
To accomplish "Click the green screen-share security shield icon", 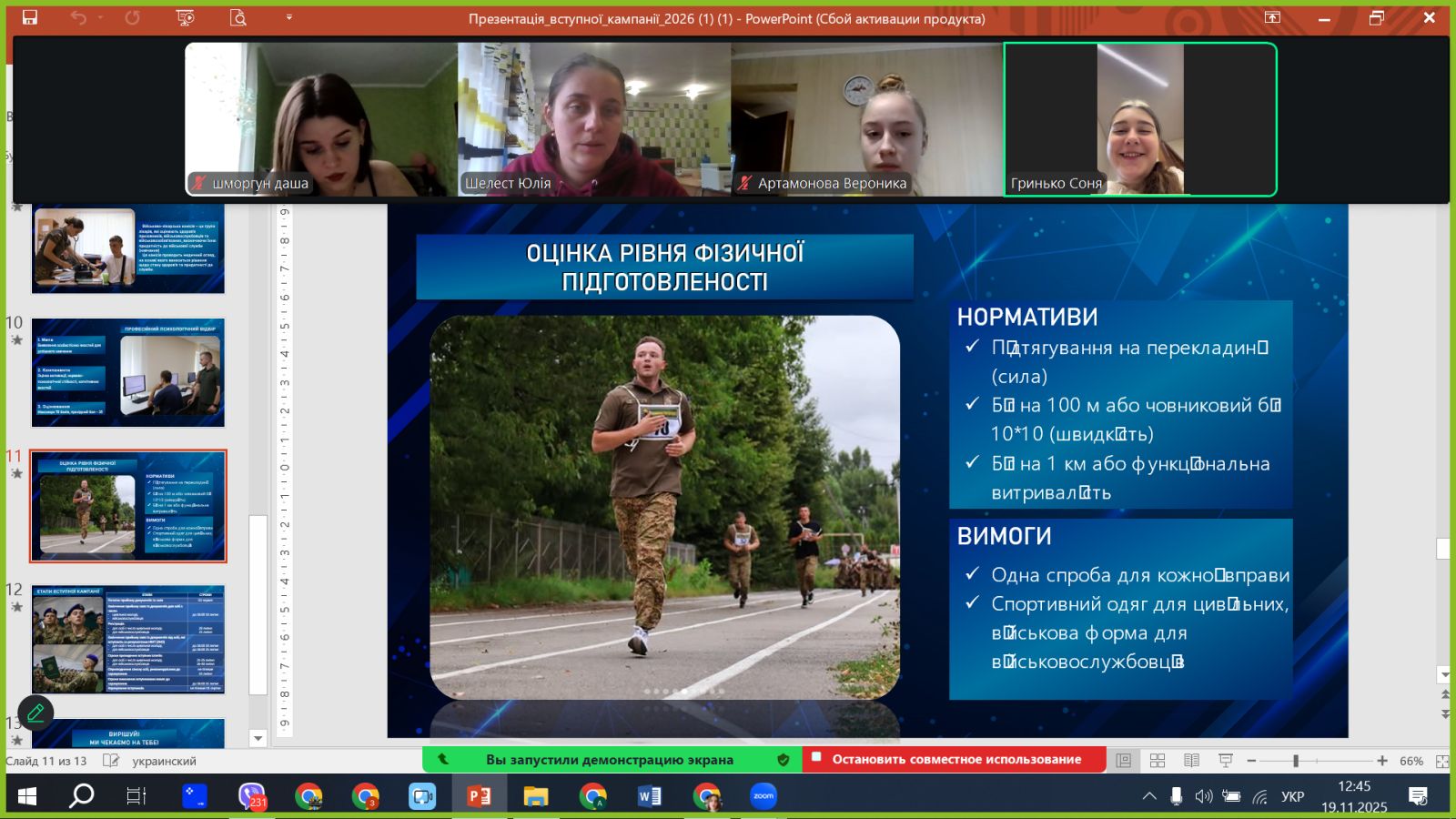I will pos(783,760).
